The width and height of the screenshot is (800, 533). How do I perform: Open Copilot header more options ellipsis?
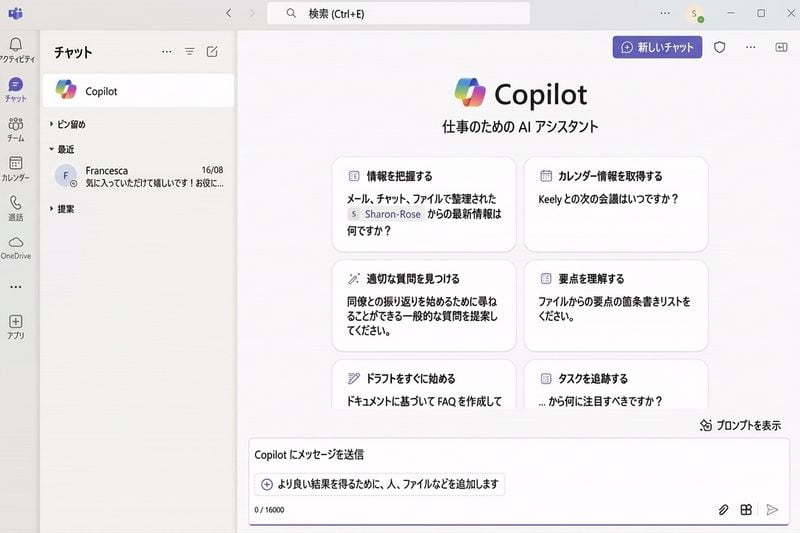click(x=751, y=47)
